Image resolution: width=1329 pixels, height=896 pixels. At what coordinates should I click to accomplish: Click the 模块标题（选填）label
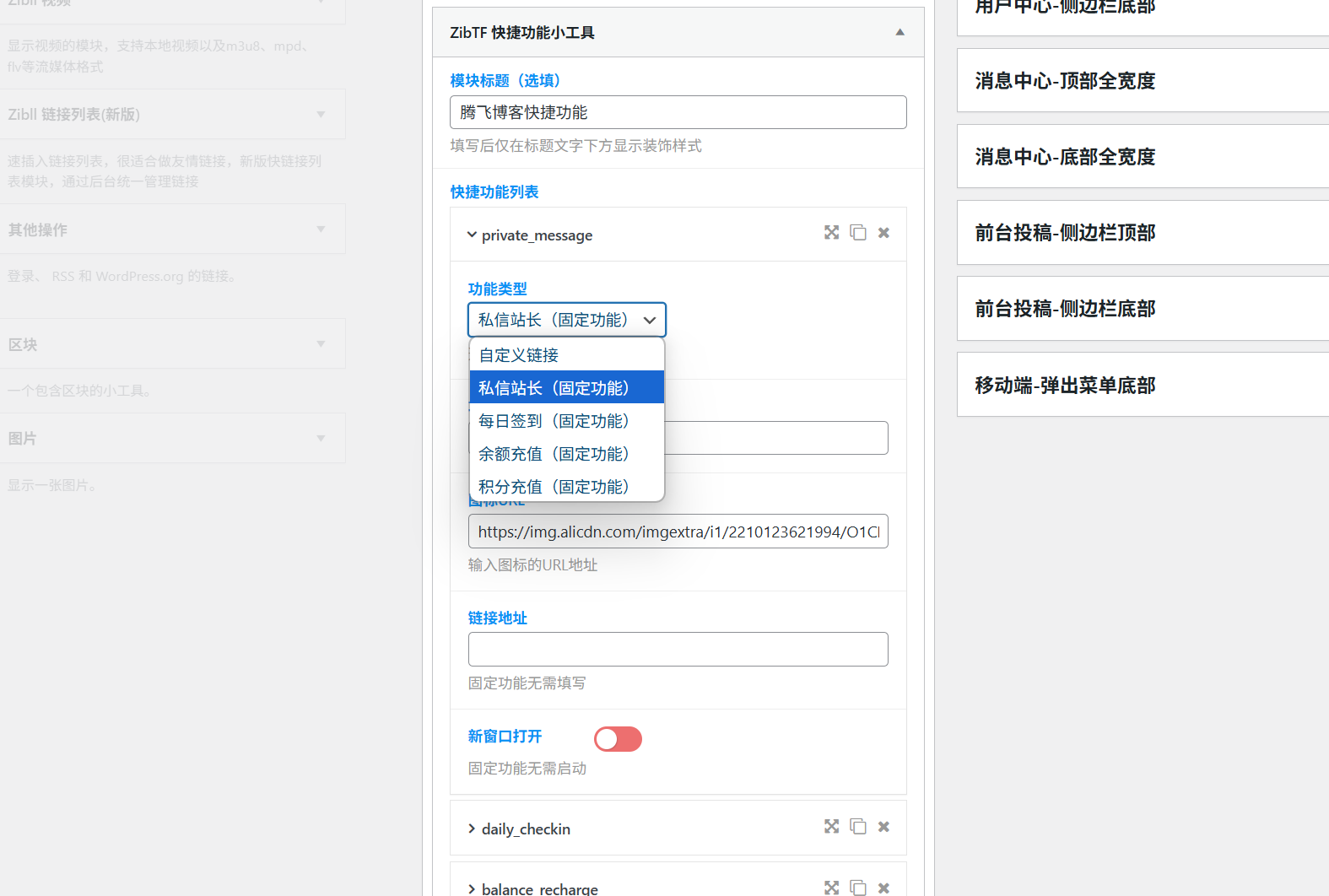tap(505, 81)
